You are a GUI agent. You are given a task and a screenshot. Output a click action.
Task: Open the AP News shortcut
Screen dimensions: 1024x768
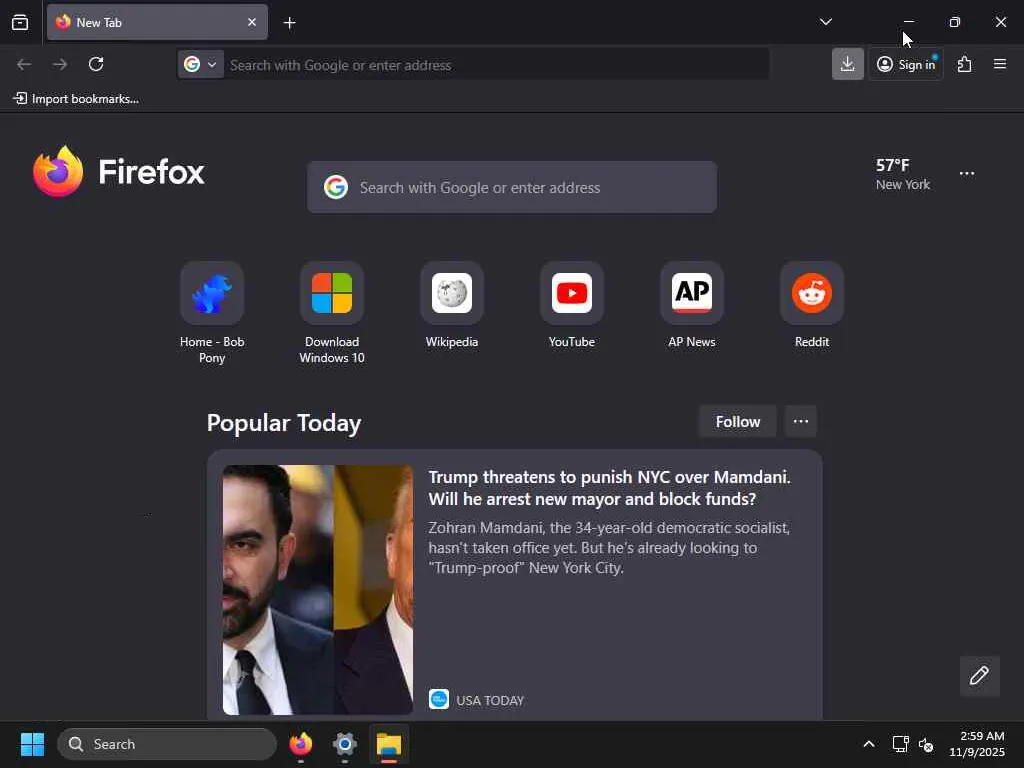point(692,306)
